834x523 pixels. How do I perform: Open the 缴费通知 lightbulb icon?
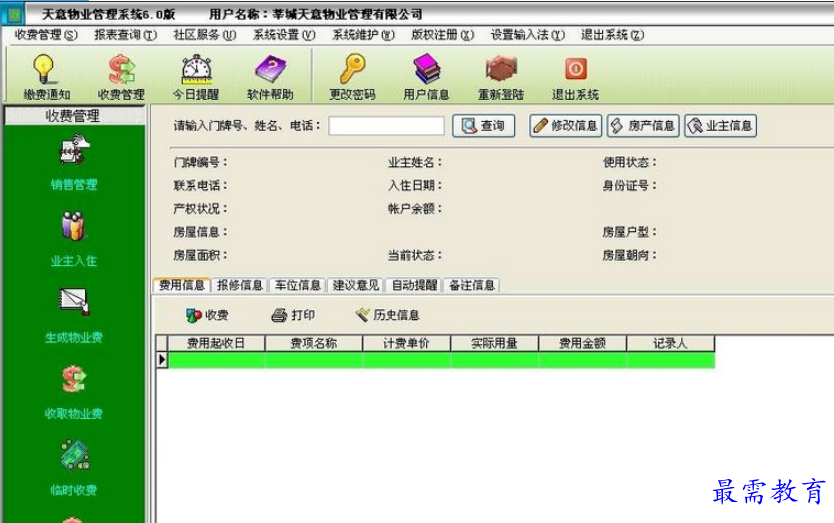click(x=46, y=77)
